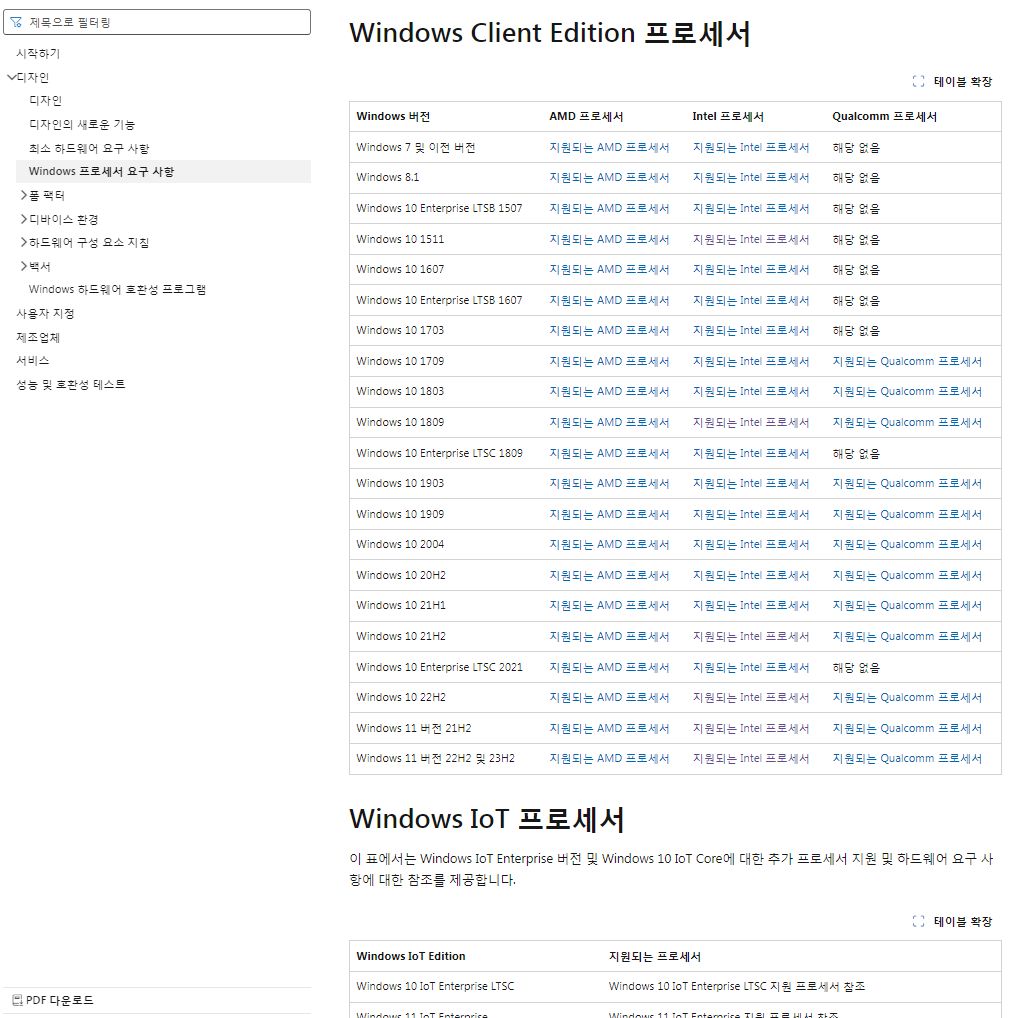Open Qualcomm link for Windows 11 22H2 및 23H2
The image size is (1009, 1018).
click(x=907, y=758)
